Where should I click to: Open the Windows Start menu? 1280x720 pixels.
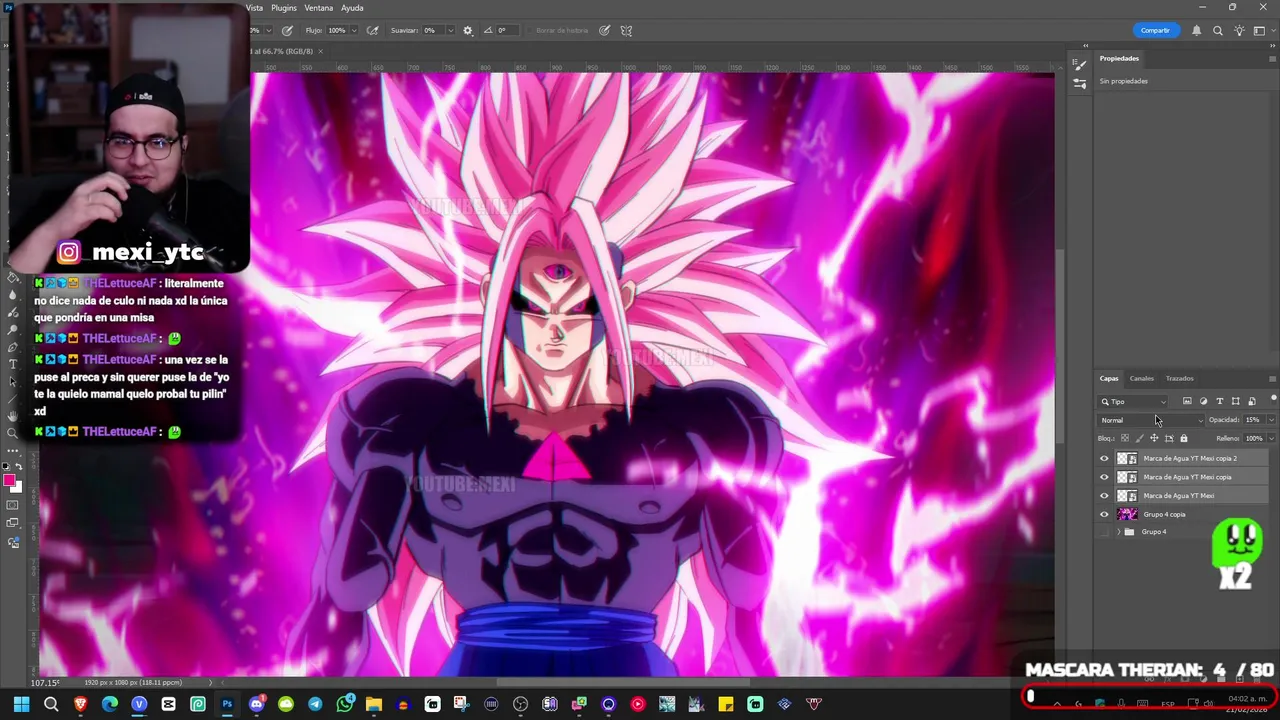pyautogui.click(x=21, y=704)
